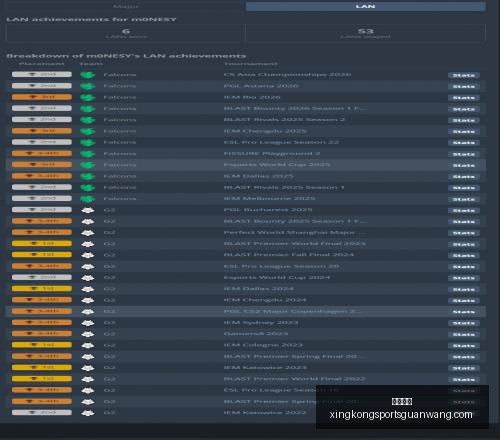The width and height of the screenshot is (500, 440).
Task: Click Falcons logo beside IEM Chengdu 2025
Action: pos(88,131)
